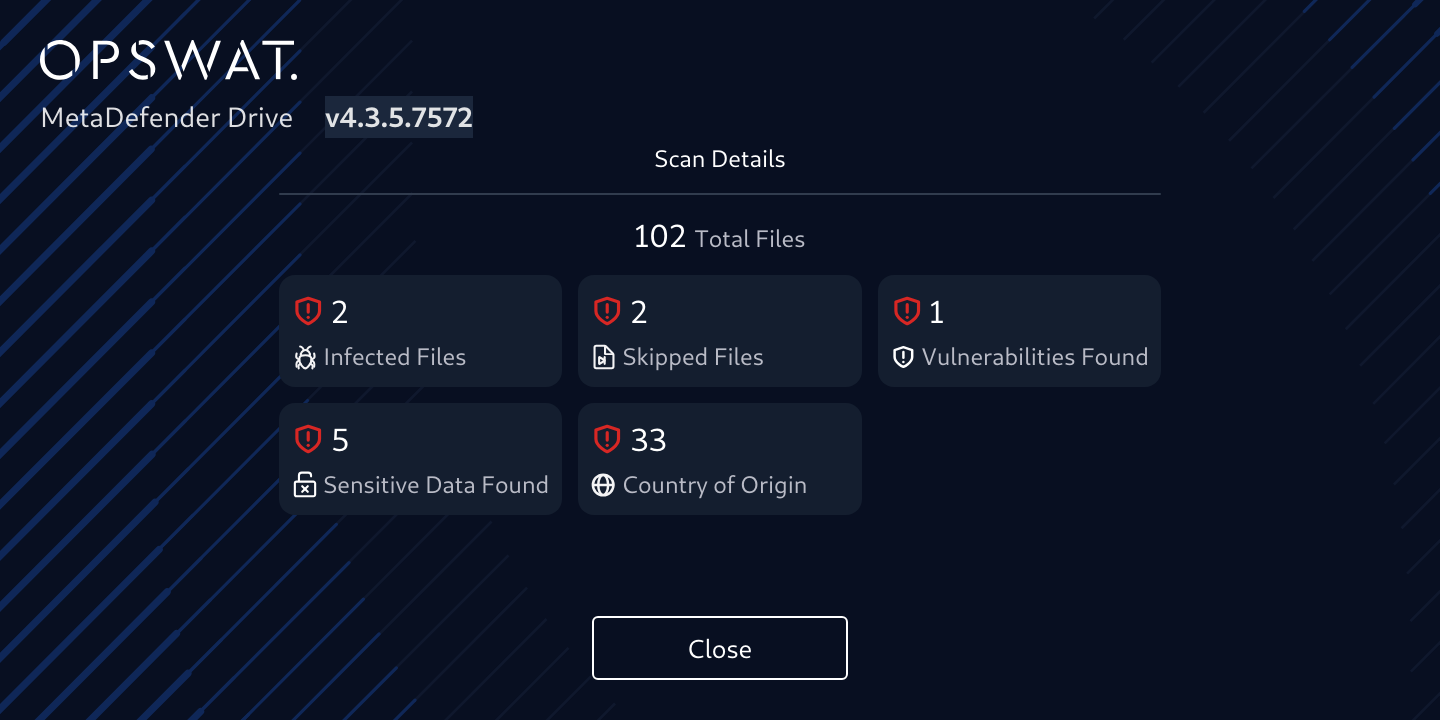Open the Country of Origin label
Screen dimensions: 1440x720
pyautogui.click(x=714, y=485)
